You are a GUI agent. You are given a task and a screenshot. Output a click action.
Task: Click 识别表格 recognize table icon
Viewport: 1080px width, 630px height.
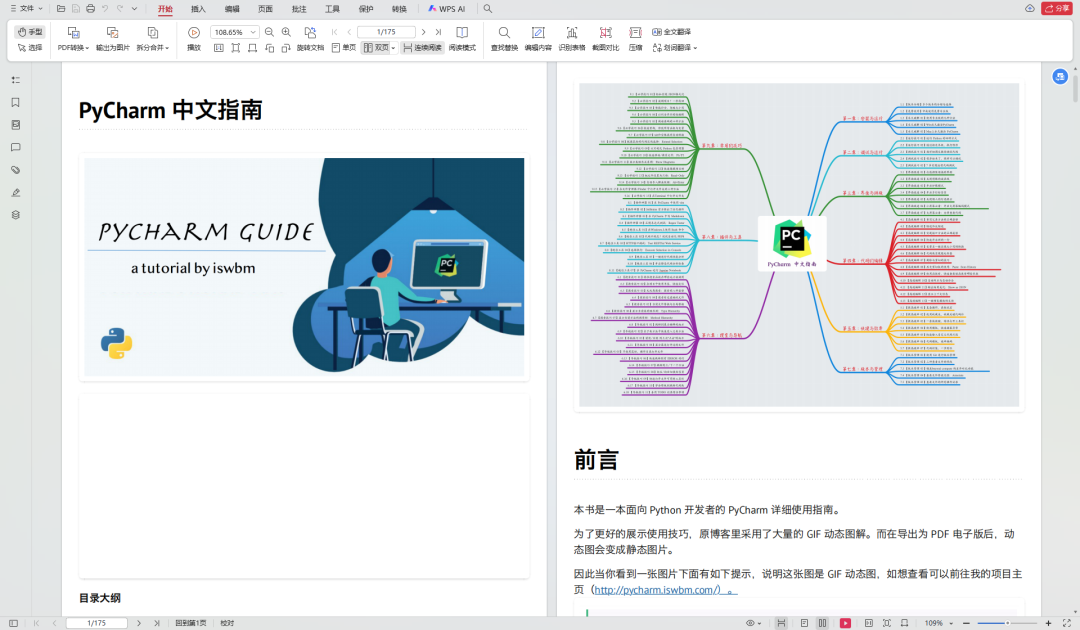(572, 32)
